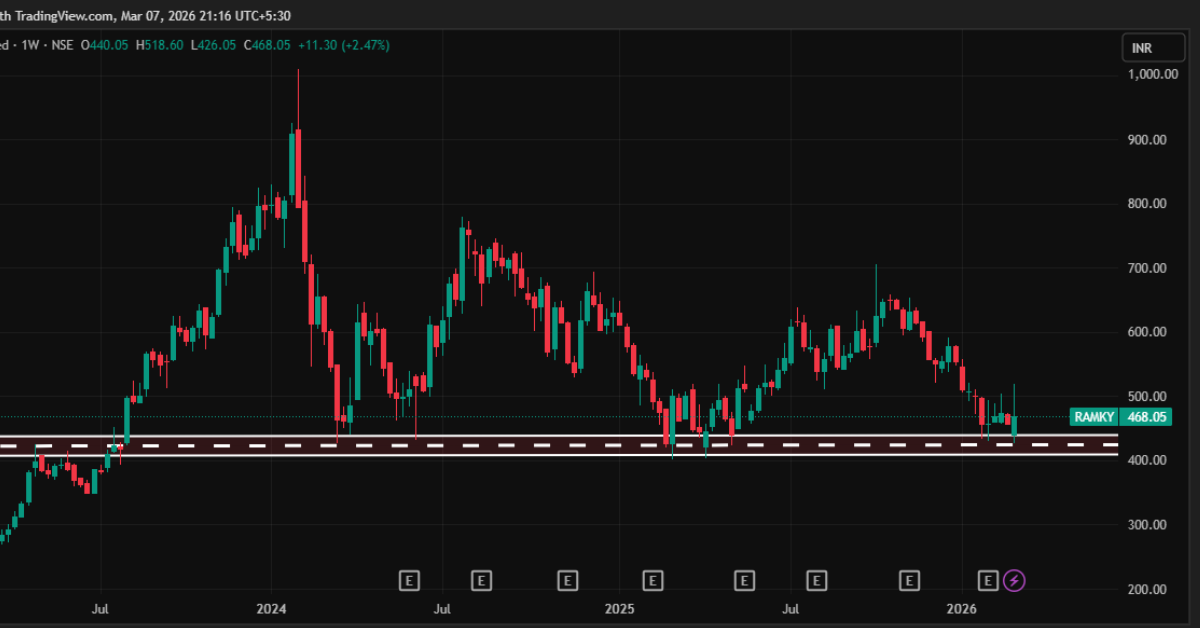The width and height of the screenshot is (1200, 628).
Task: Open the last E marker before 2026 label
Action: pyautogui.click(x=909, y=580)
